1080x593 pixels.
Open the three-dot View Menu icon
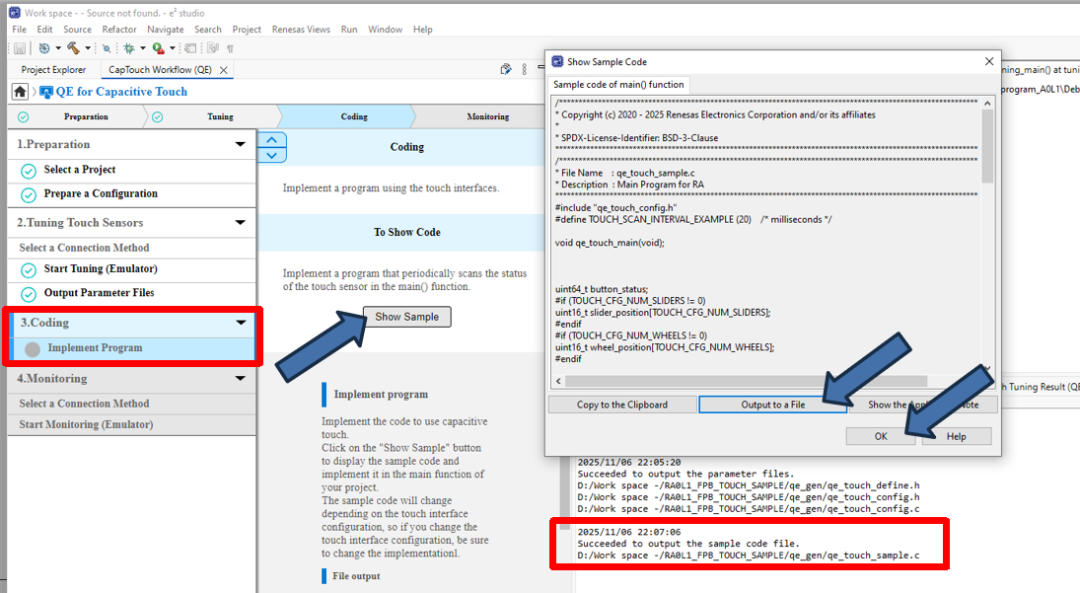tap(524, 69)
